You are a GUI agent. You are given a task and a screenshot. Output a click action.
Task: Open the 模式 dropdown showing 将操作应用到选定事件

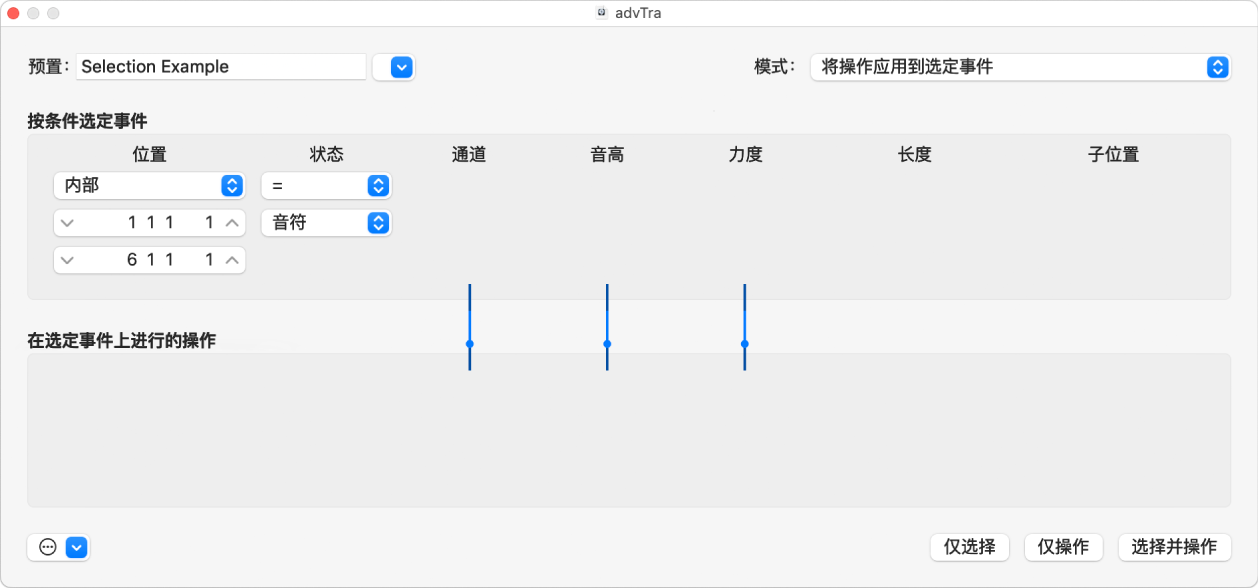click(x=1020, y=67)
